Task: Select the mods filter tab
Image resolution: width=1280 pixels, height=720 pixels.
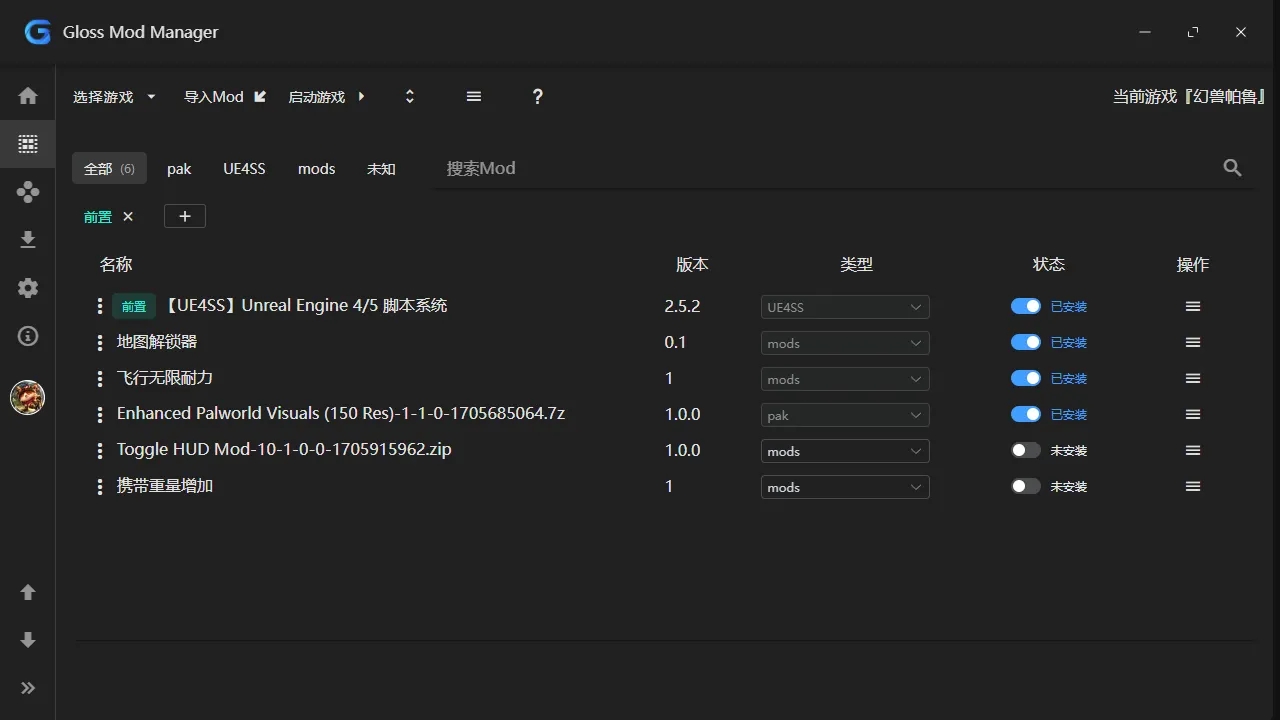Action: [316, 169]
